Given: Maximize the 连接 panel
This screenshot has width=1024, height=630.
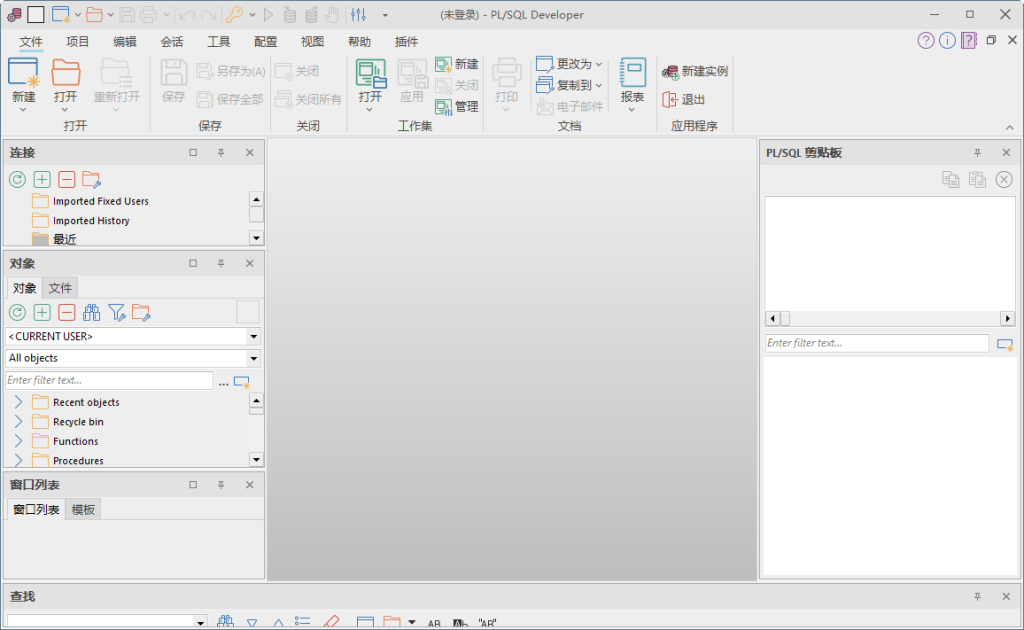Looking at the screenshot, I should [x=193, y=152].
